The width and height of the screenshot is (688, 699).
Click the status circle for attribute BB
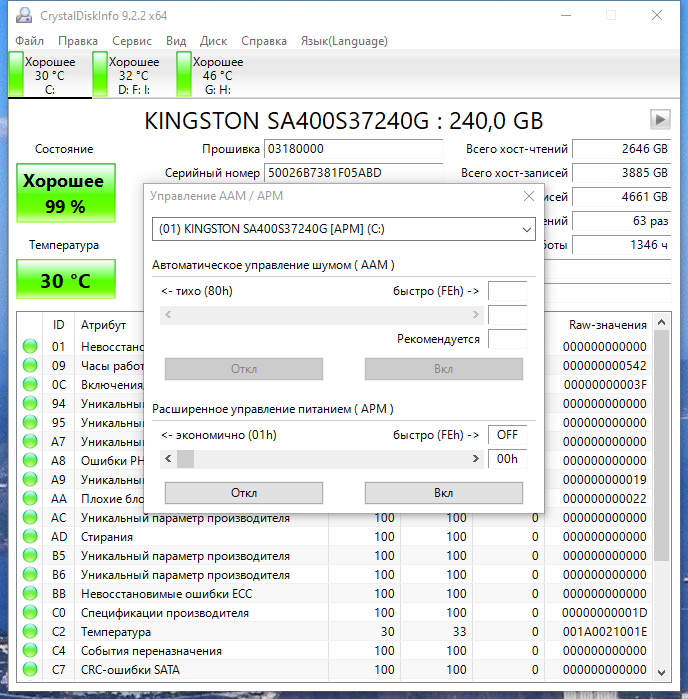(30, 594)
